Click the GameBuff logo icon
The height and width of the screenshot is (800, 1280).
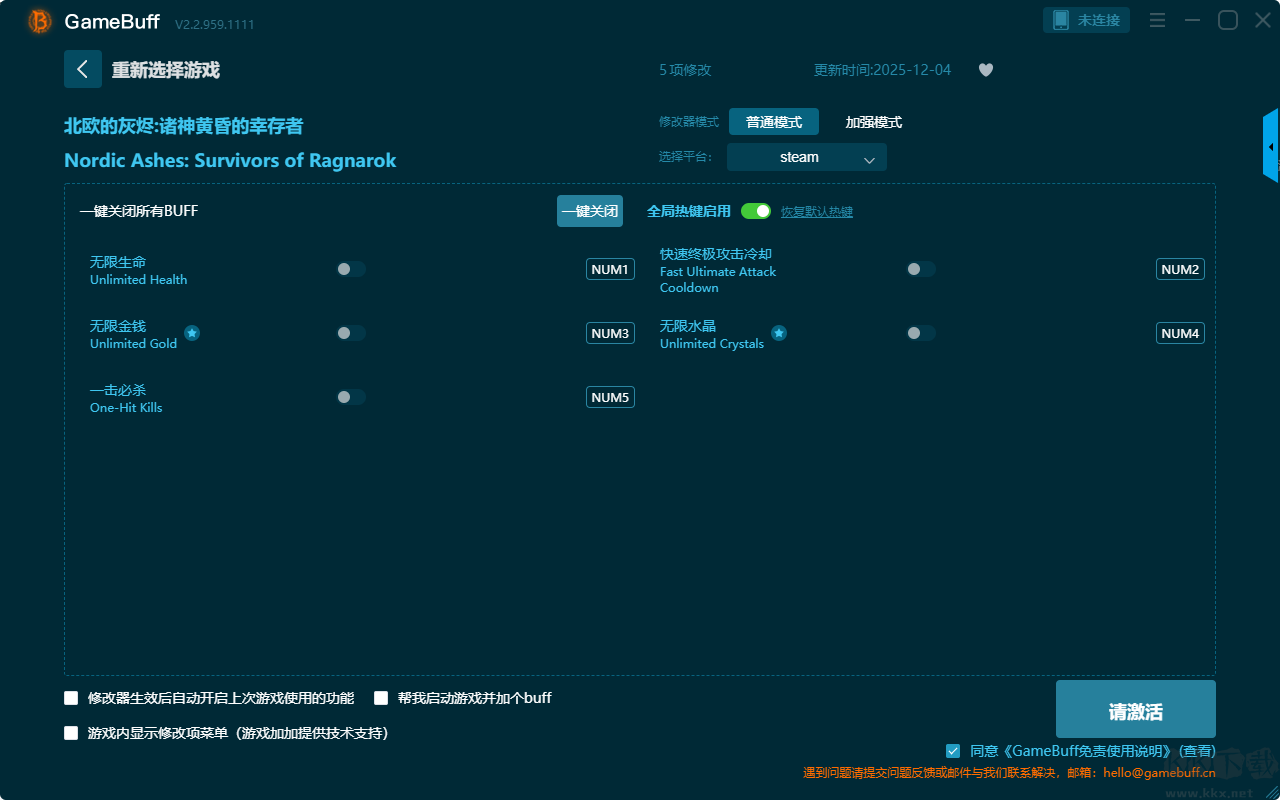40,21
